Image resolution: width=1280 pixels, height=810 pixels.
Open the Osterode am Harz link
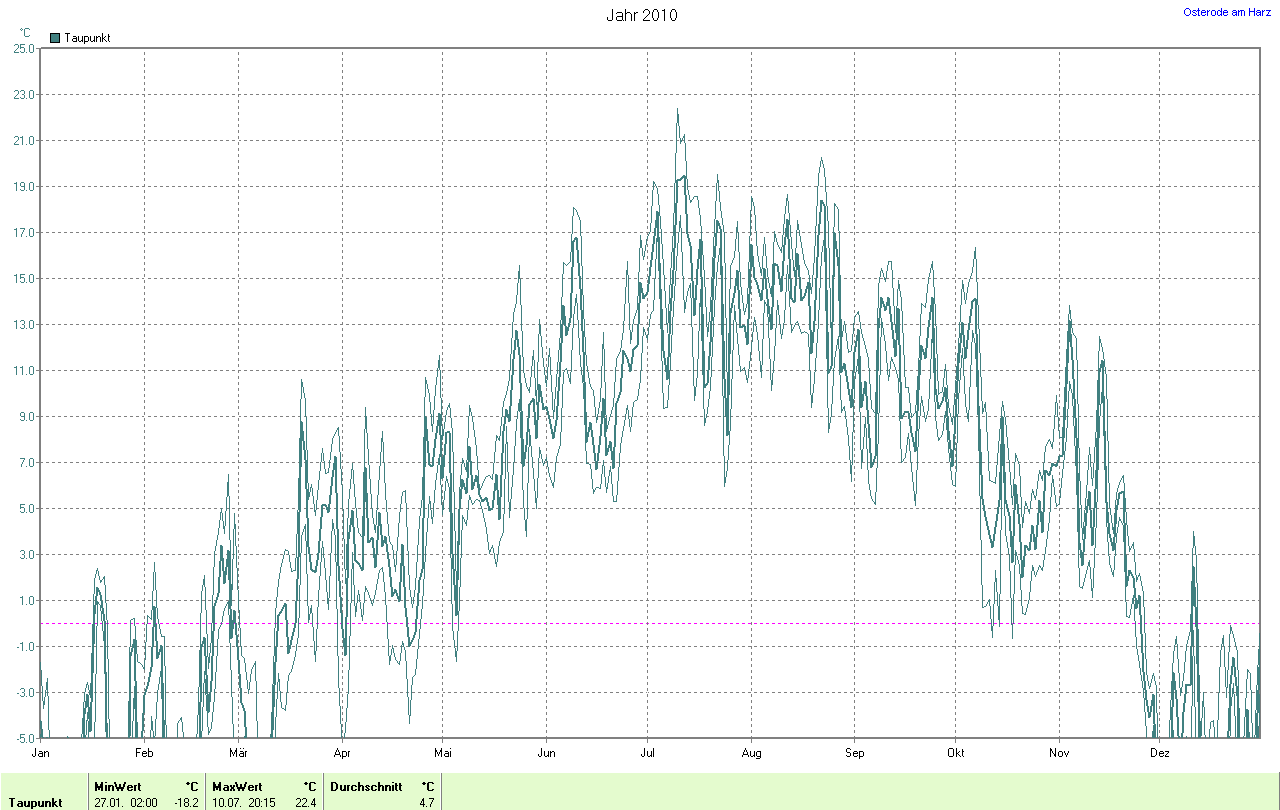pos(1227,12)
